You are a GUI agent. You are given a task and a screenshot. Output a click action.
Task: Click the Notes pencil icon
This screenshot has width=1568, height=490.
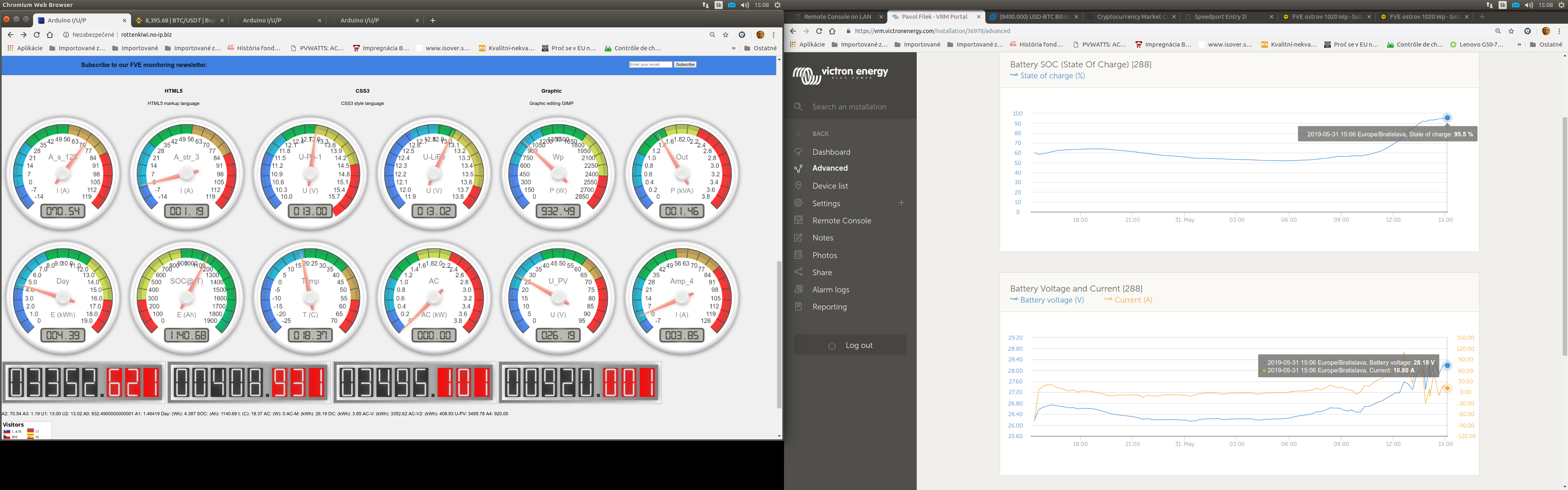[798, 238]
